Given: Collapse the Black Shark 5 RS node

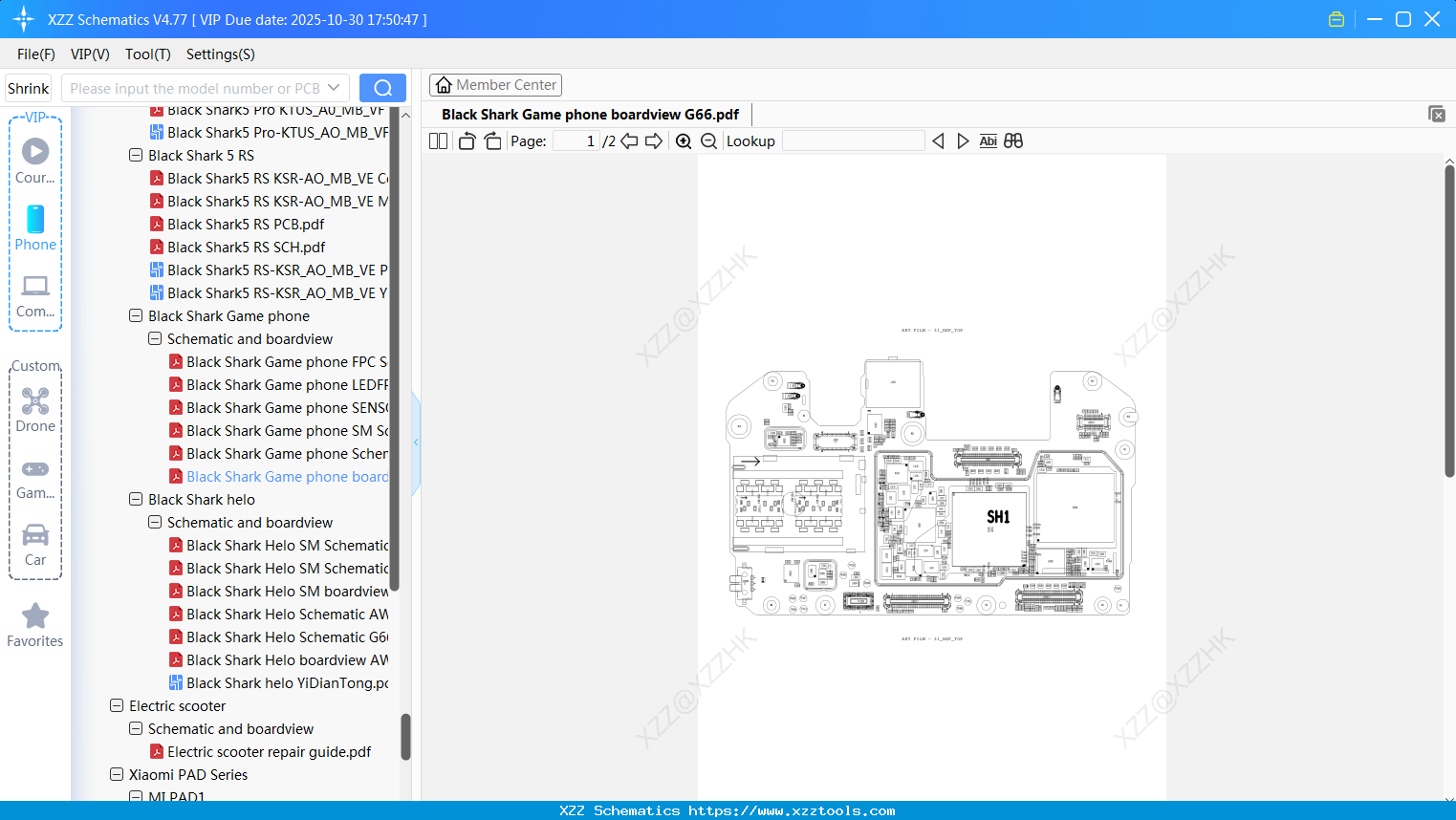Looking at the screenshot, I should (136, 156).
